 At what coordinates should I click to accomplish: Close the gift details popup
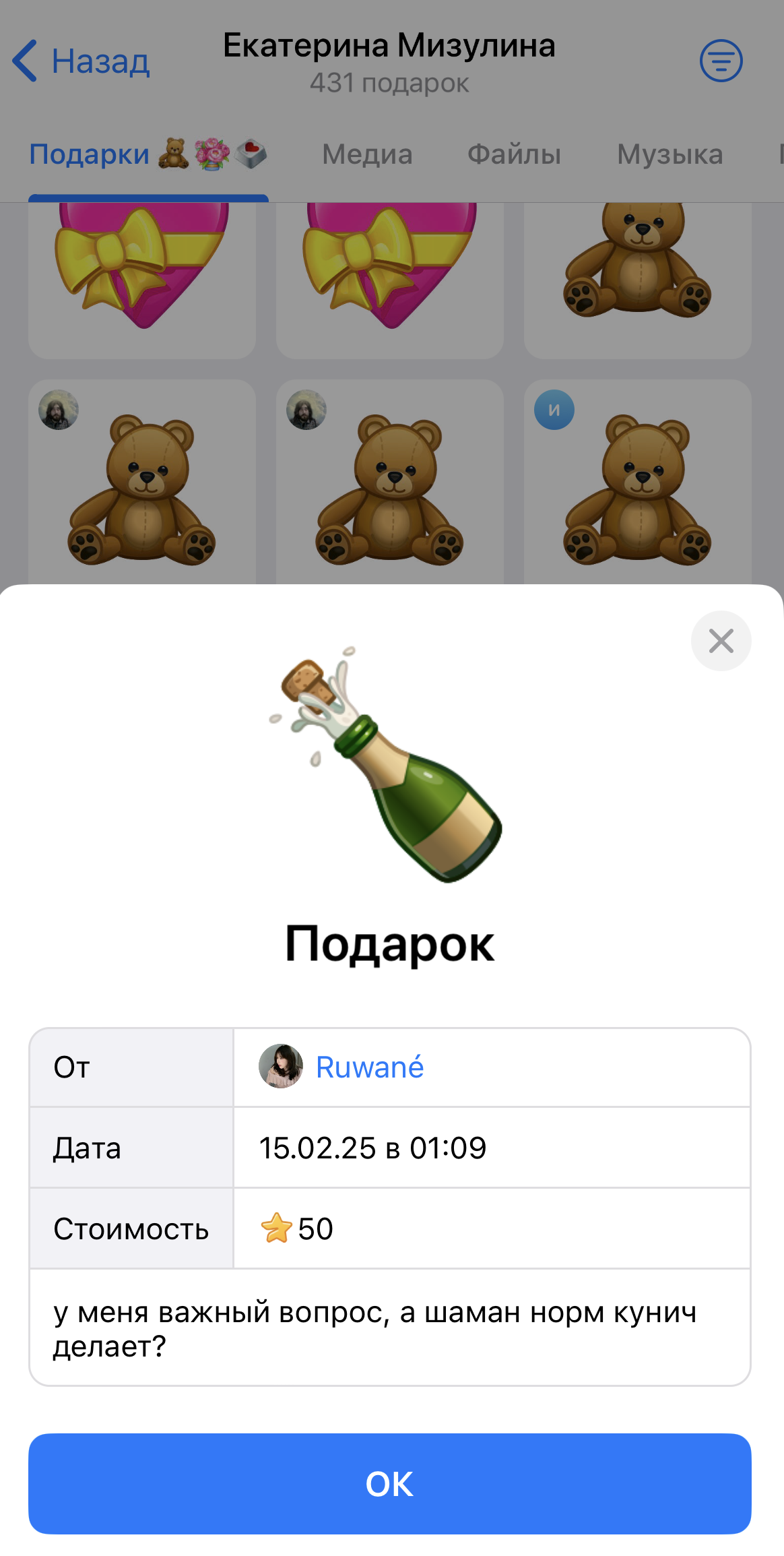(721, 641)
